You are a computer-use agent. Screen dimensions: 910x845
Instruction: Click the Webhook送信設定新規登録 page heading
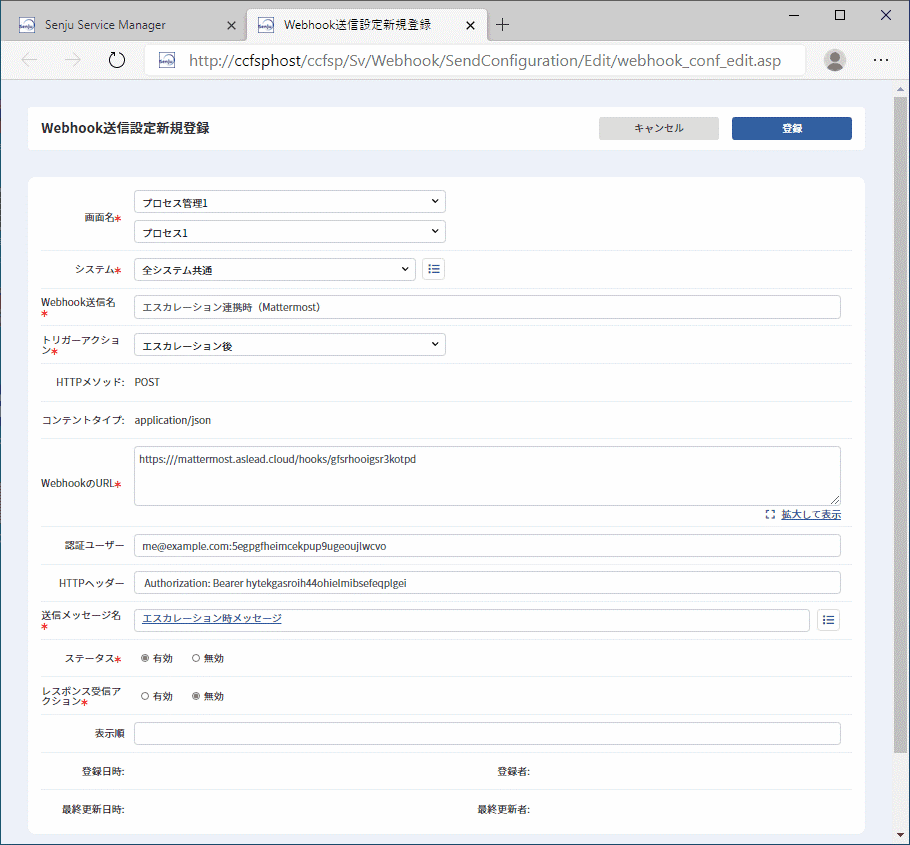click(125, 128)
